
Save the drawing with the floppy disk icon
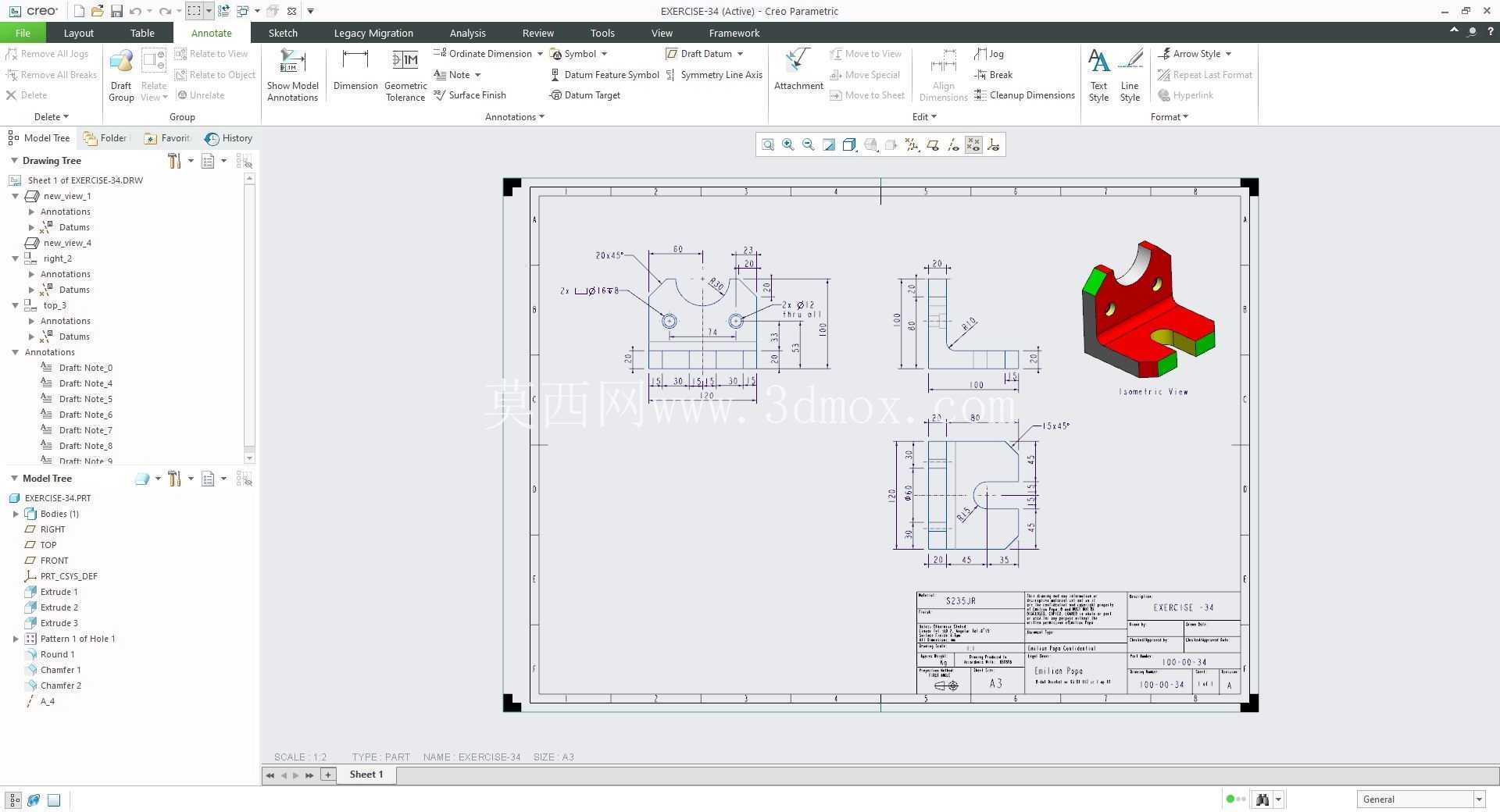[116, 11]
